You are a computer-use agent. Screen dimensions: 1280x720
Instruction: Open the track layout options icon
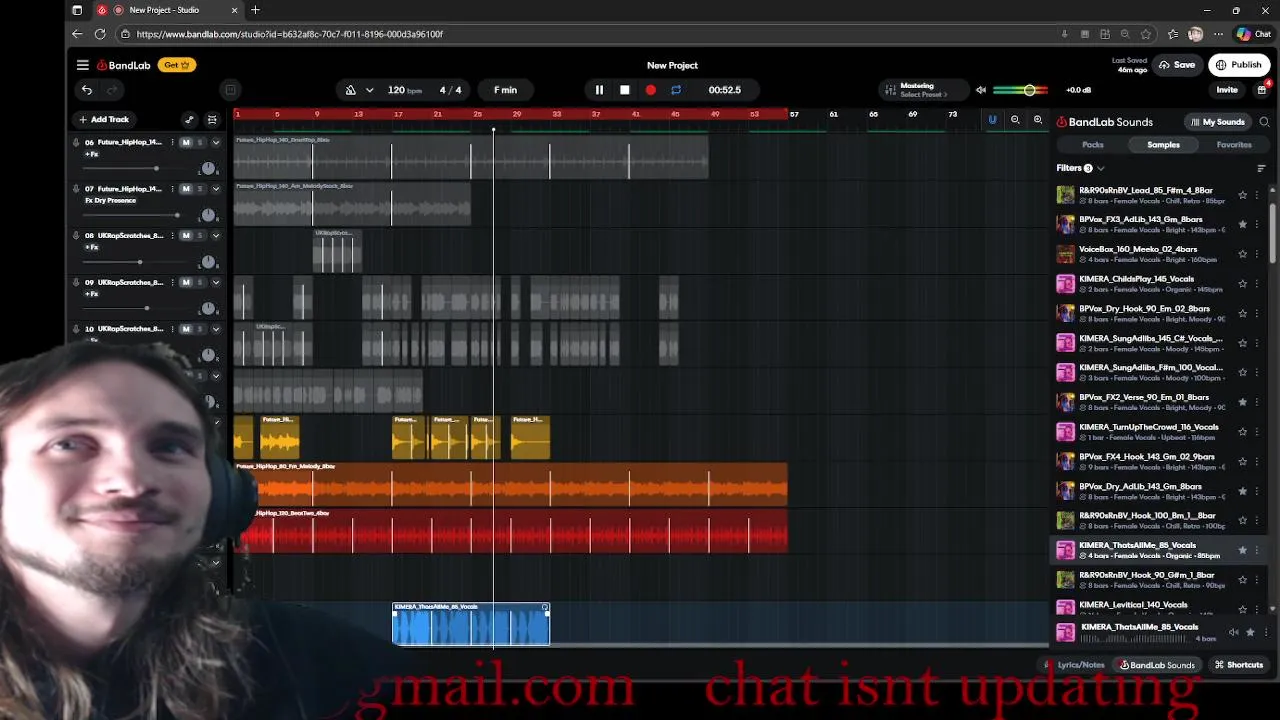click(x=212, y=119)
